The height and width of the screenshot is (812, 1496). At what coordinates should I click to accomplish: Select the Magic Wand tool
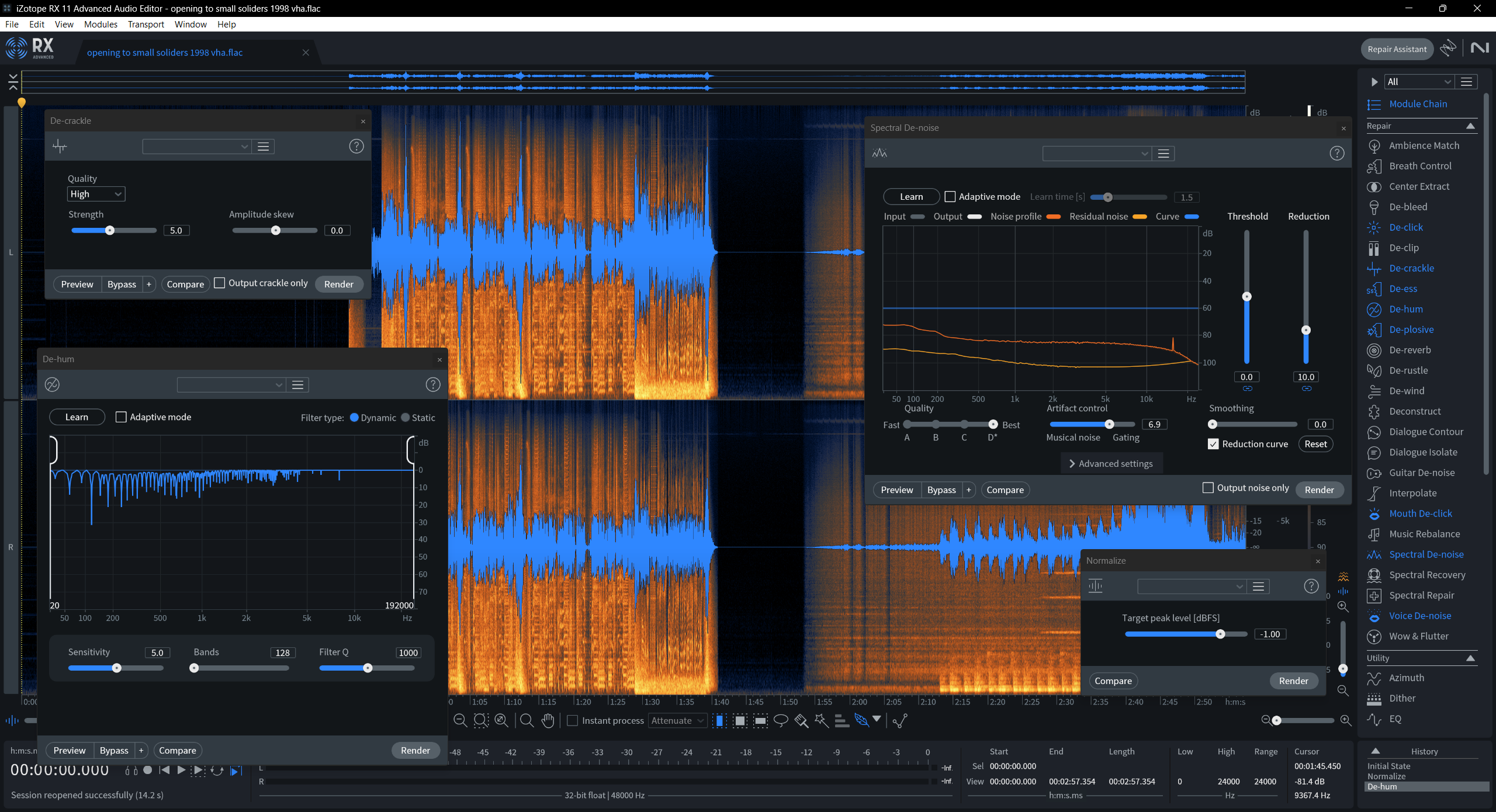[821, 720]
